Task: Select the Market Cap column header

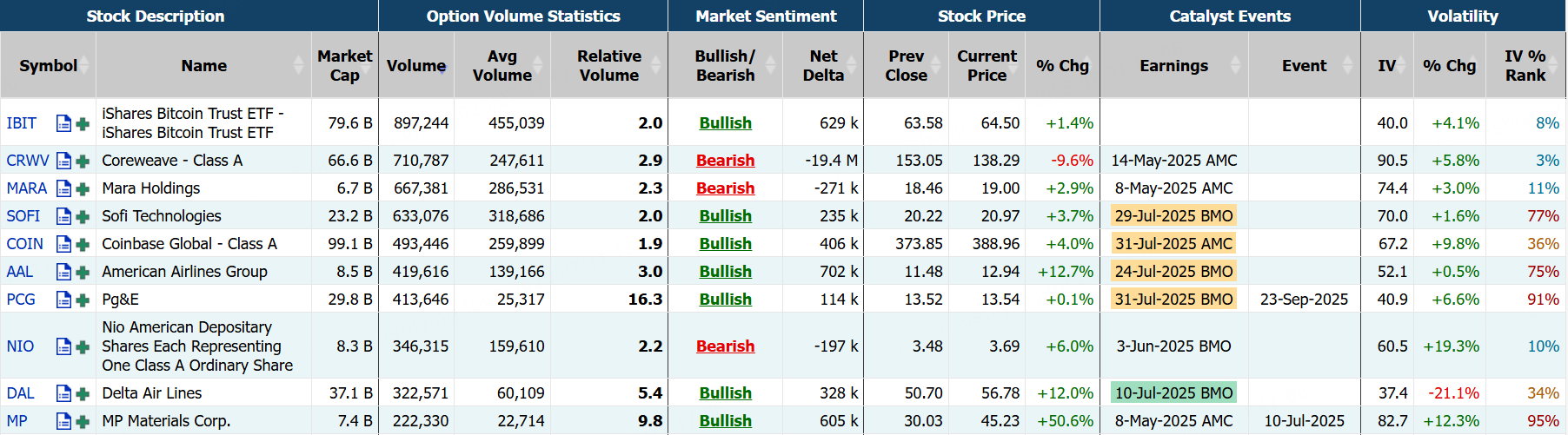Action: pos(344,65)
